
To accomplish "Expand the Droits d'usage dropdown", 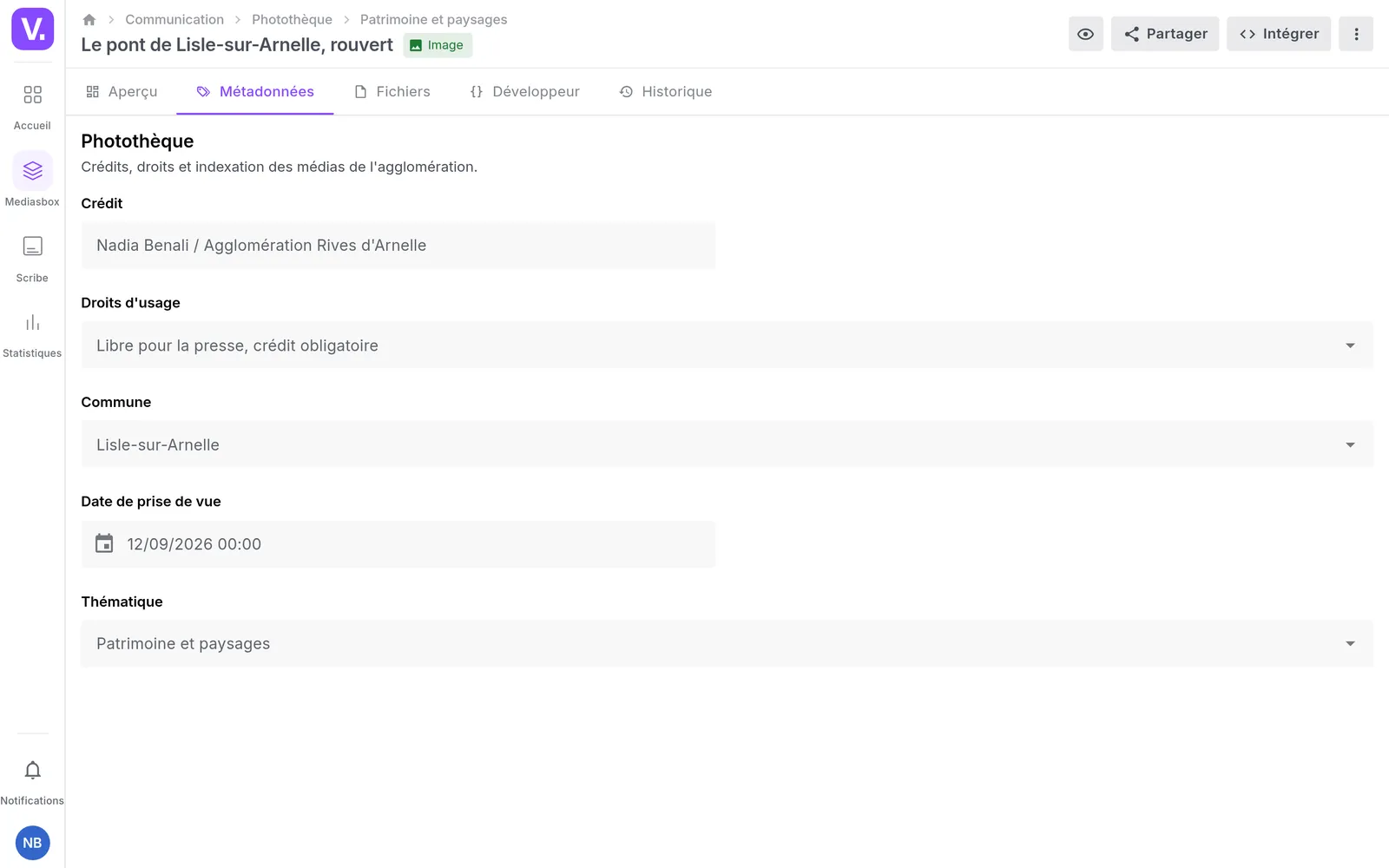I will point(727,345).
